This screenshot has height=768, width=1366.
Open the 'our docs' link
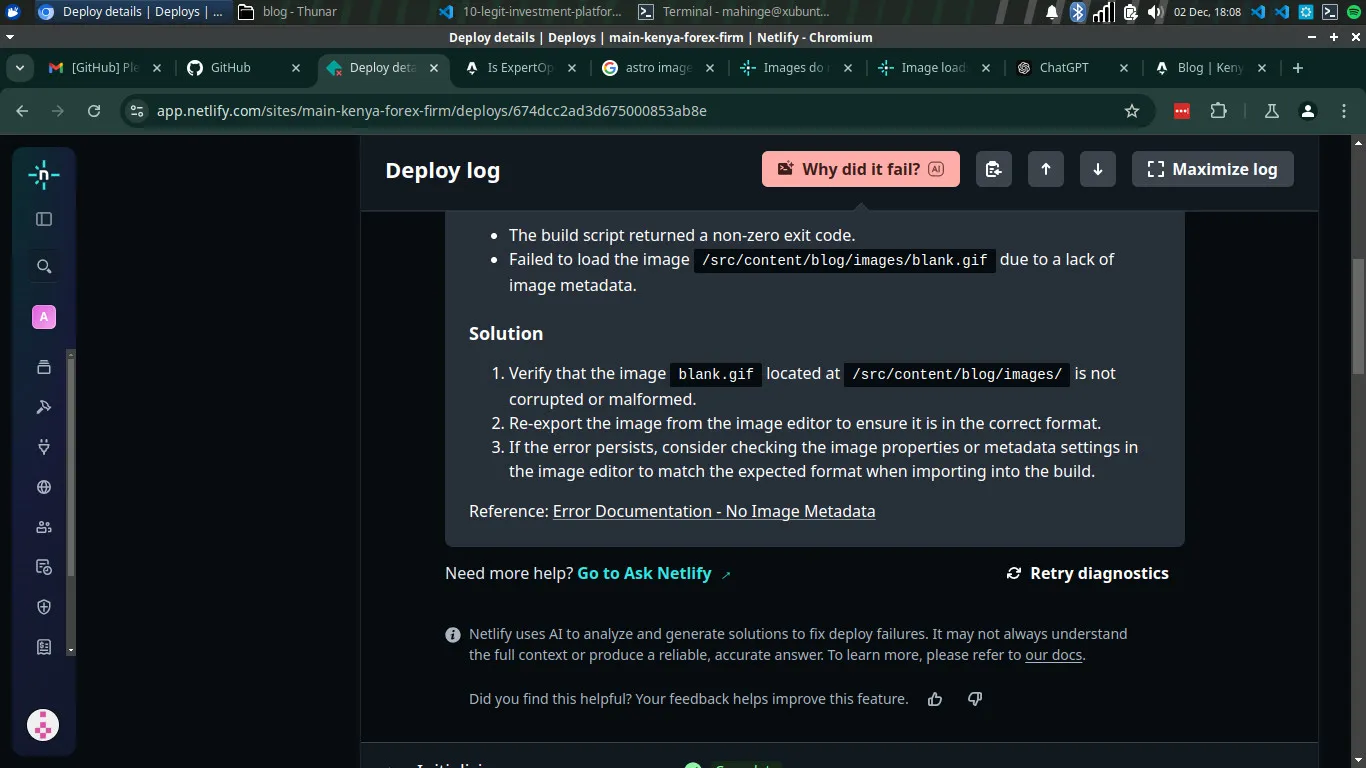1054,655
